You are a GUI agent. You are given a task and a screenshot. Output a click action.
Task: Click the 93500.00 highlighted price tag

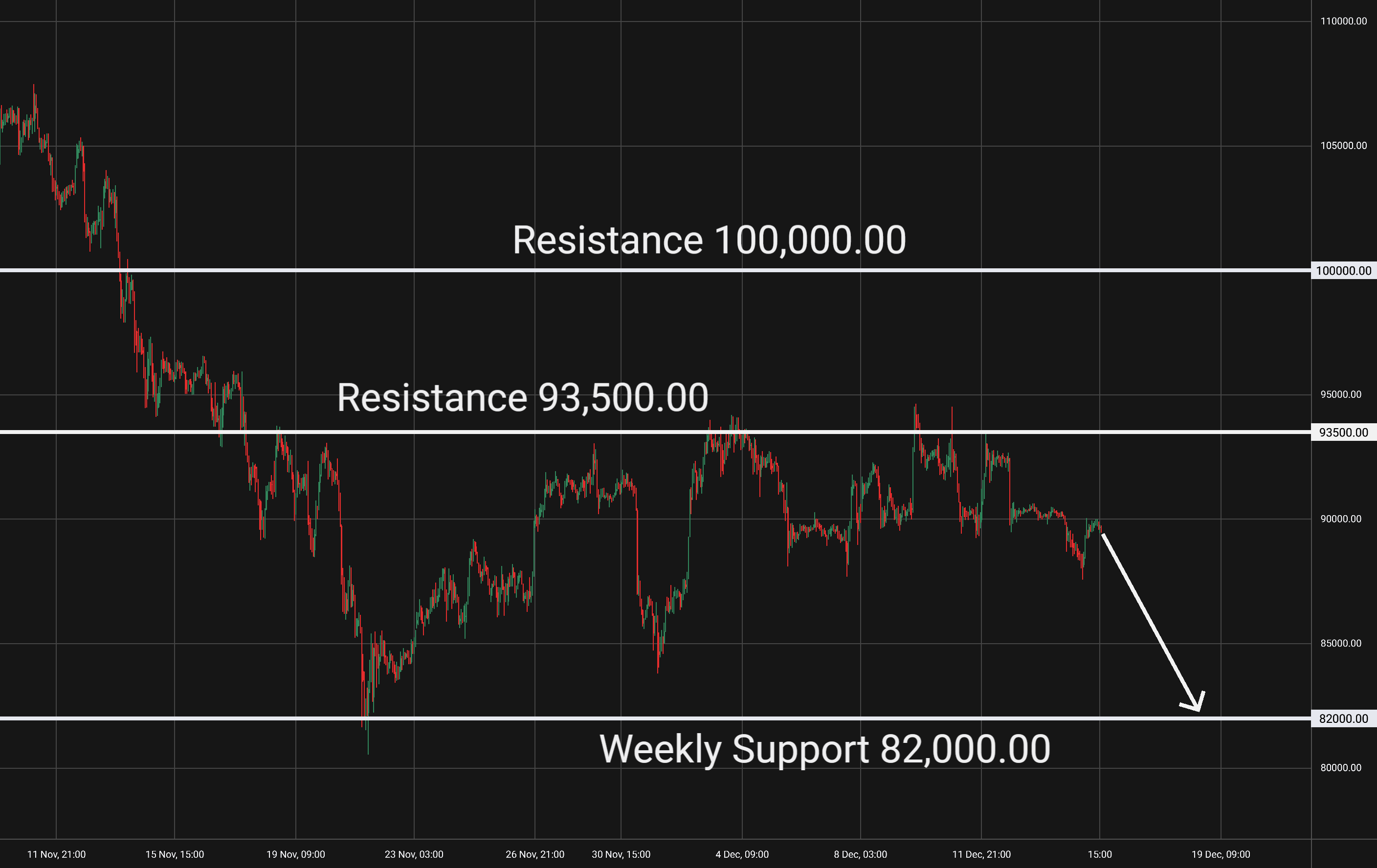pos(1343,433)
